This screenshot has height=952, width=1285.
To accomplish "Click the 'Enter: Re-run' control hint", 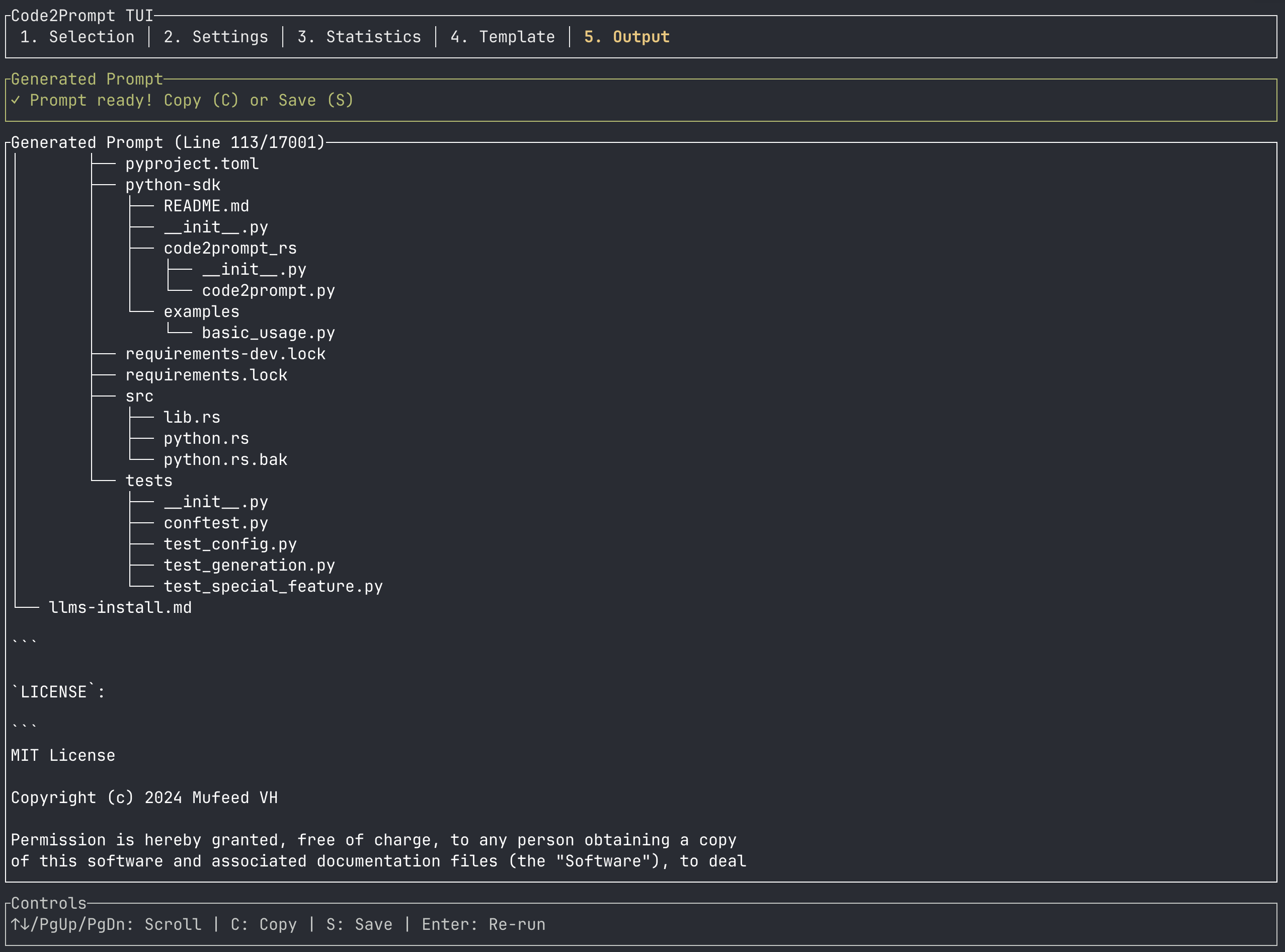I will (484, 924).
